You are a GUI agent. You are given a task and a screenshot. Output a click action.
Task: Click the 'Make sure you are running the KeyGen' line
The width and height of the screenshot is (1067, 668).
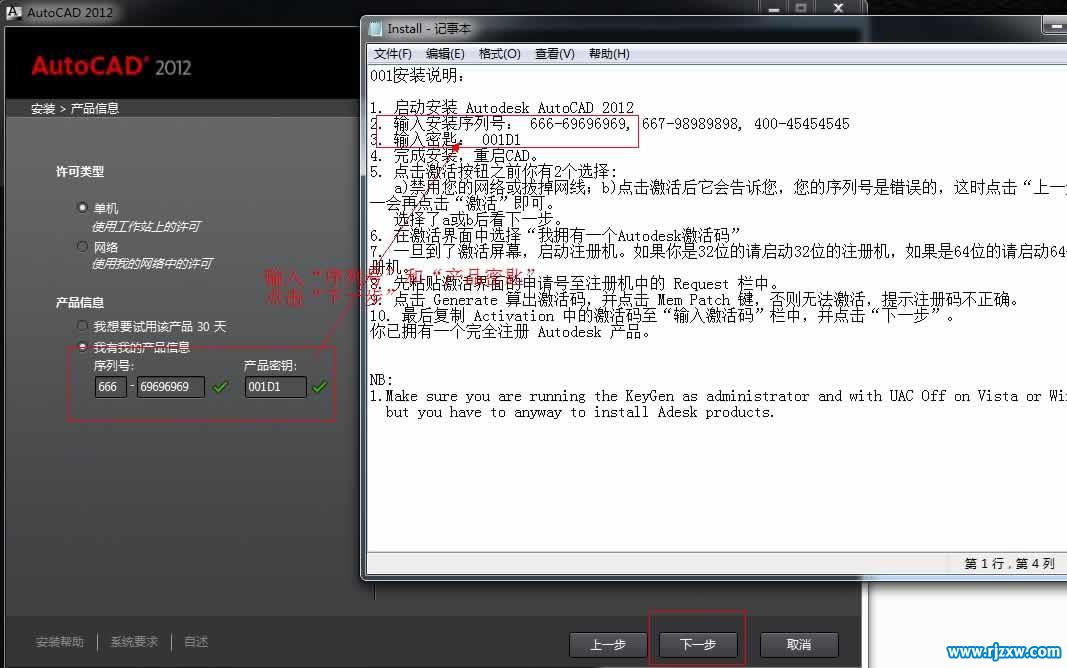(718, 396)
